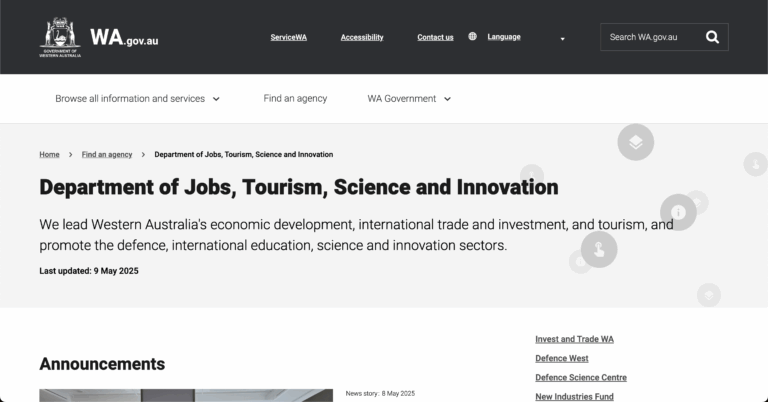Expand the WA Government menu
The image size is (768, 402).
tap(409, 99)
